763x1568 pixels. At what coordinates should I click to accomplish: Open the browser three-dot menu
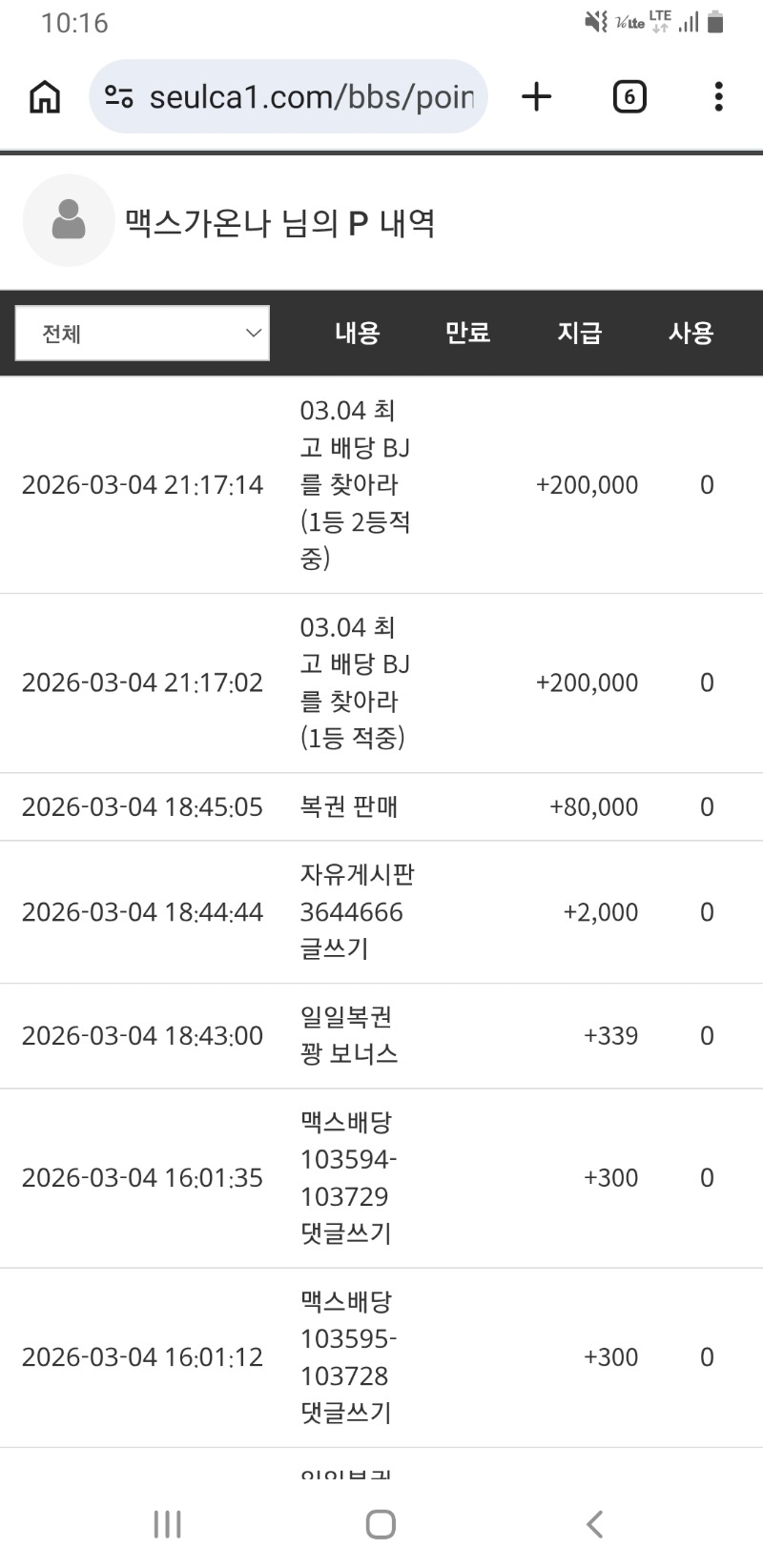tap(718, 96)
